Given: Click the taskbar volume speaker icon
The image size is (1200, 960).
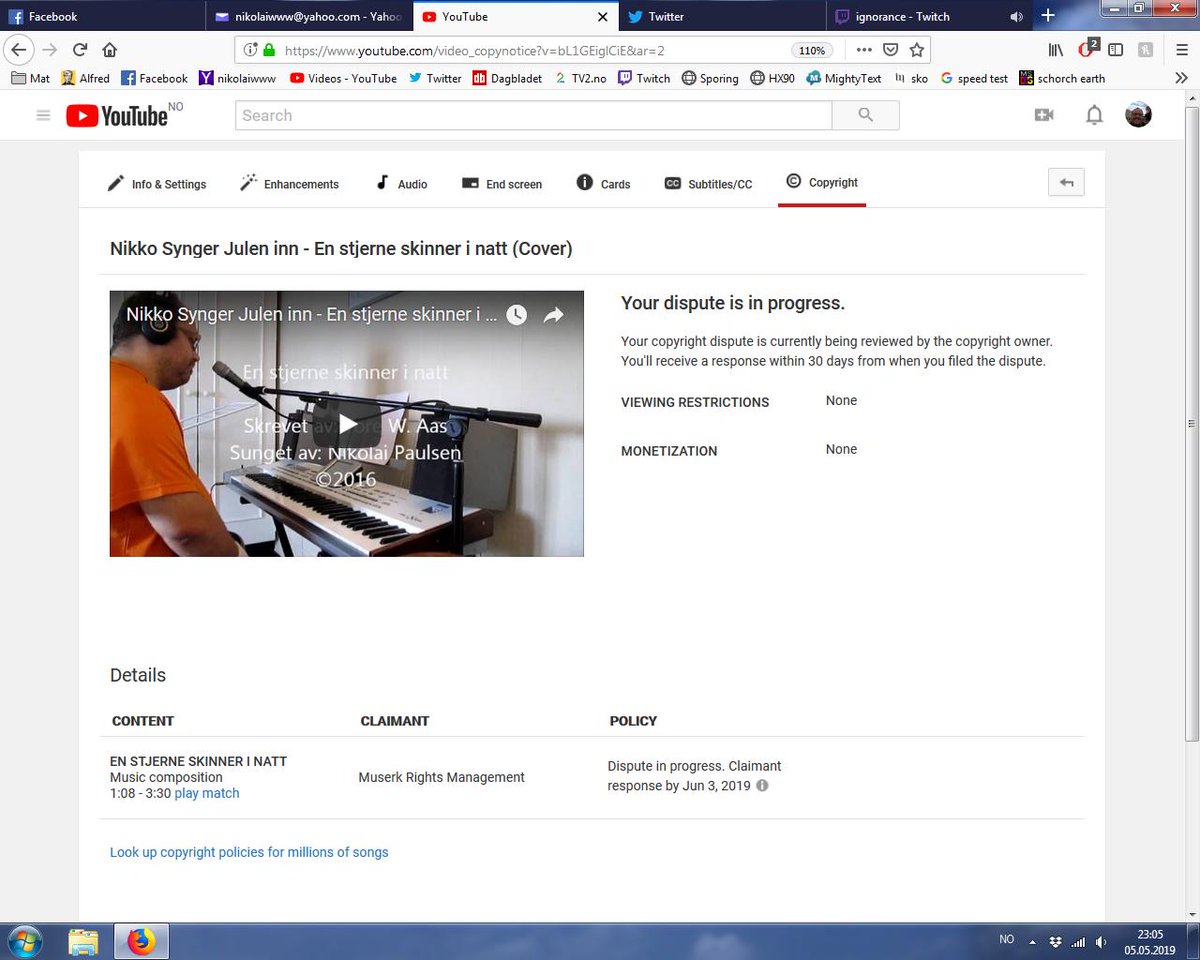Looking at the screenshot, I should 1101,941.
